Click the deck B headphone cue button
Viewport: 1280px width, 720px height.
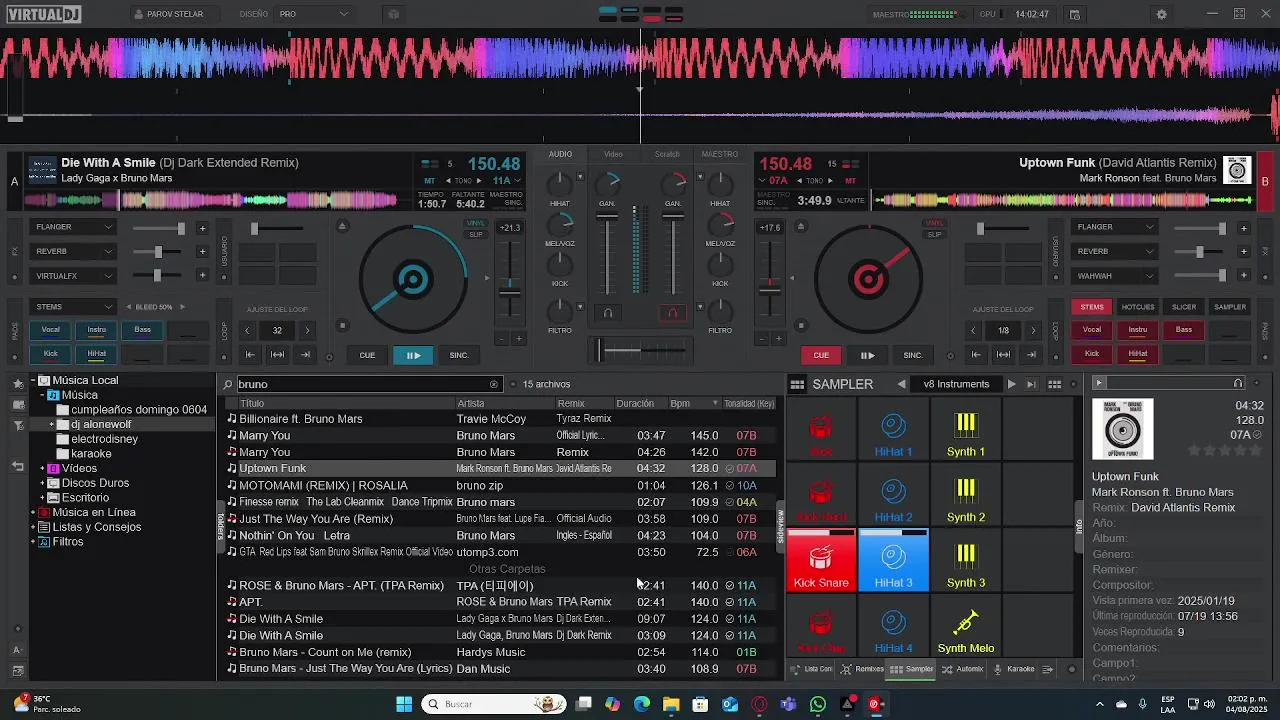(x=673, y=313)
